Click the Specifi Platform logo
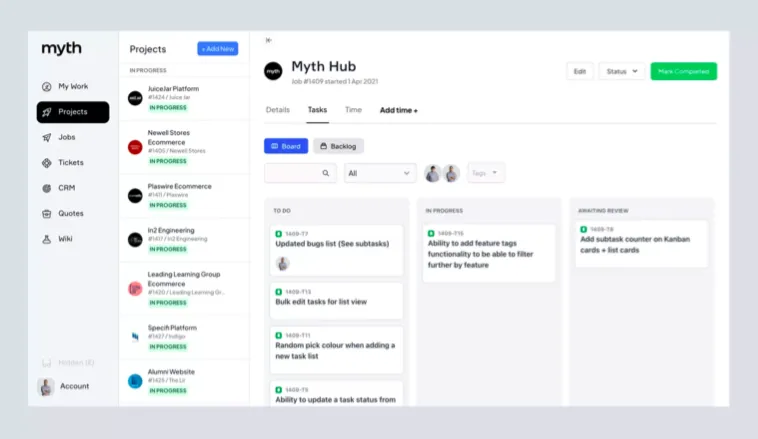 pos(135,337)
